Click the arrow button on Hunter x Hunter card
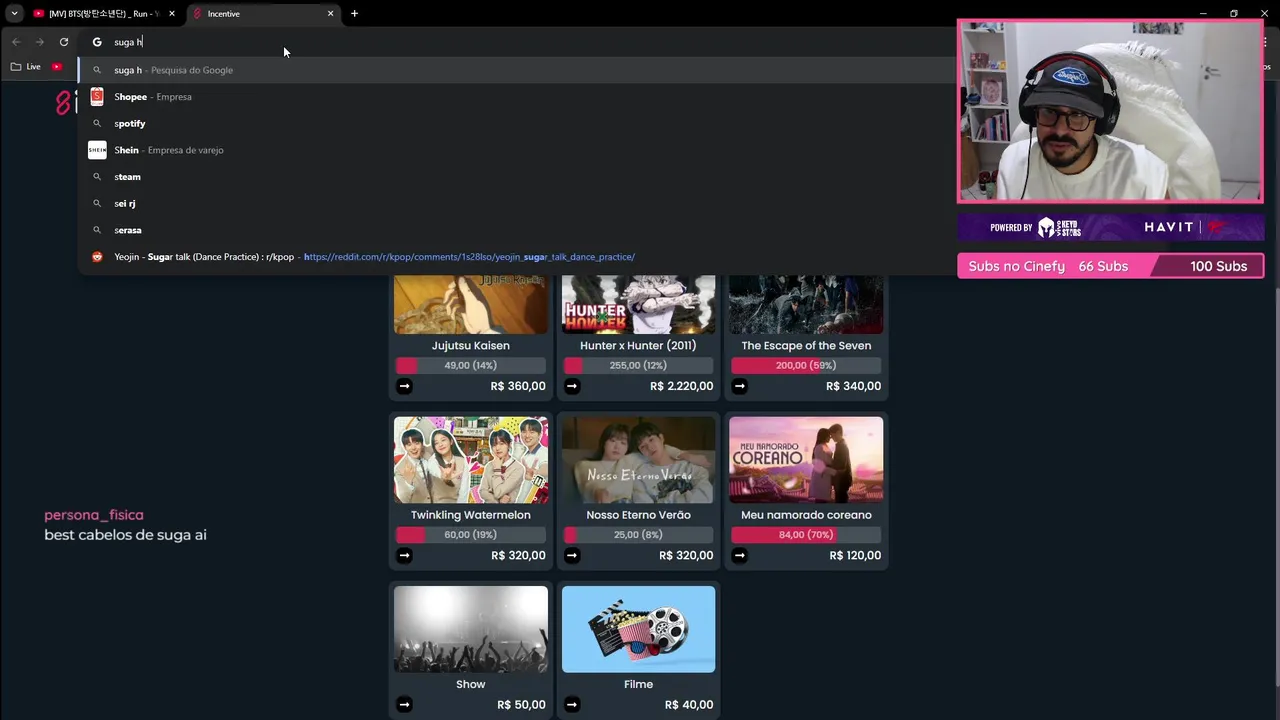This screenshot has height=720, width=1280. pyautogui.click(x=572, y=386)
